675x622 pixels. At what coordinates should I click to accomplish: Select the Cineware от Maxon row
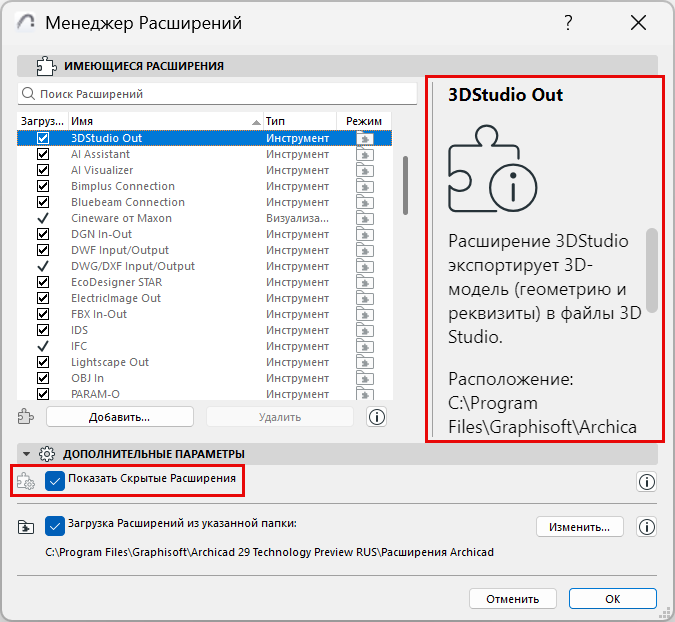(x=204, y=218)
